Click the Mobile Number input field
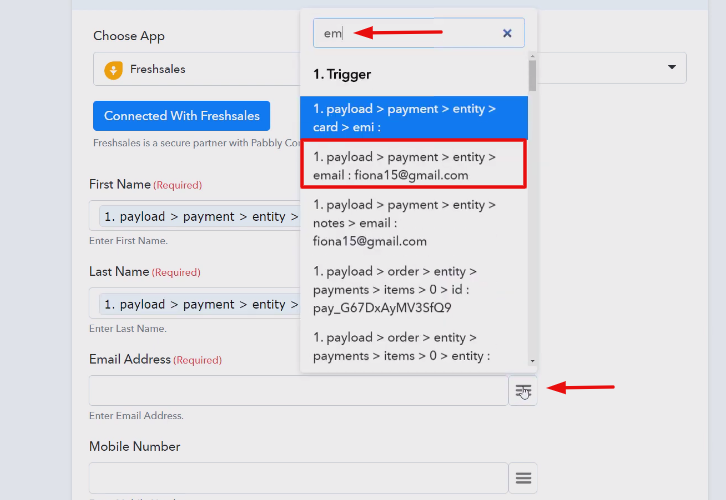726x500 pixels. coord(299,478)
